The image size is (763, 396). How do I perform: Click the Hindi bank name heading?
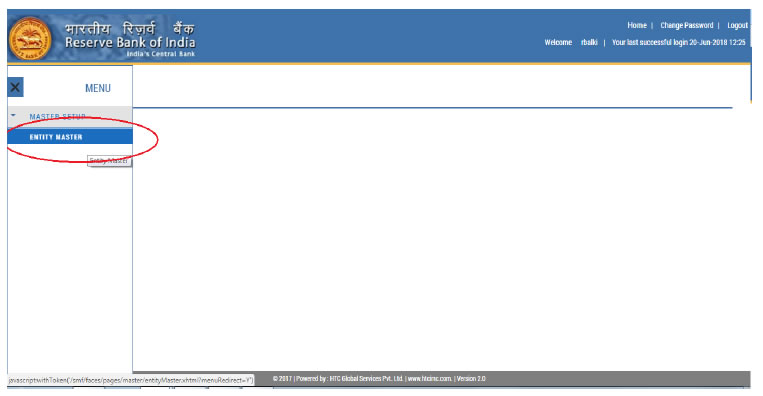click(x=129, y=28)
